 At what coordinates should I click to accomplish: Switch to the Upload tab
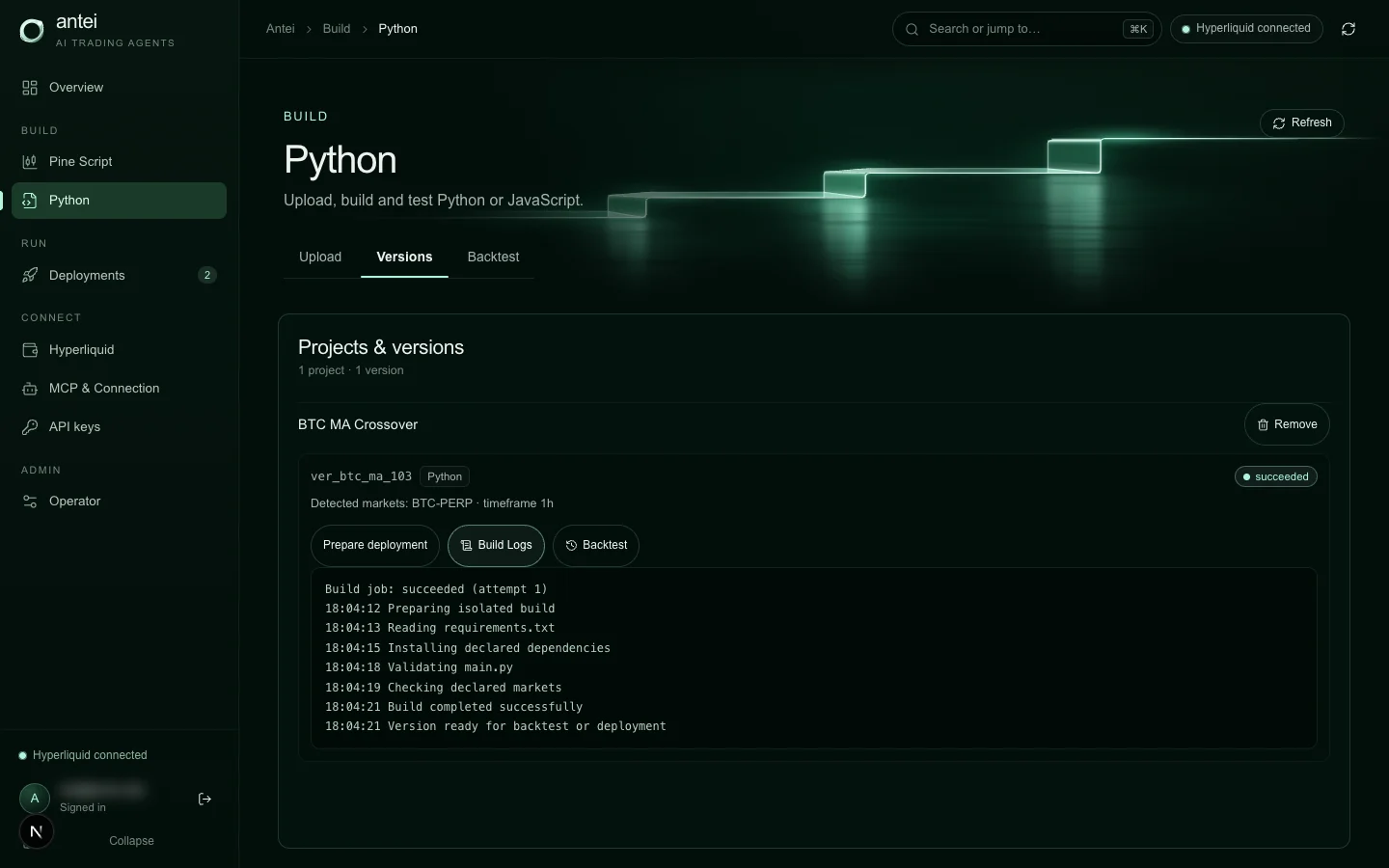[320, 258]
